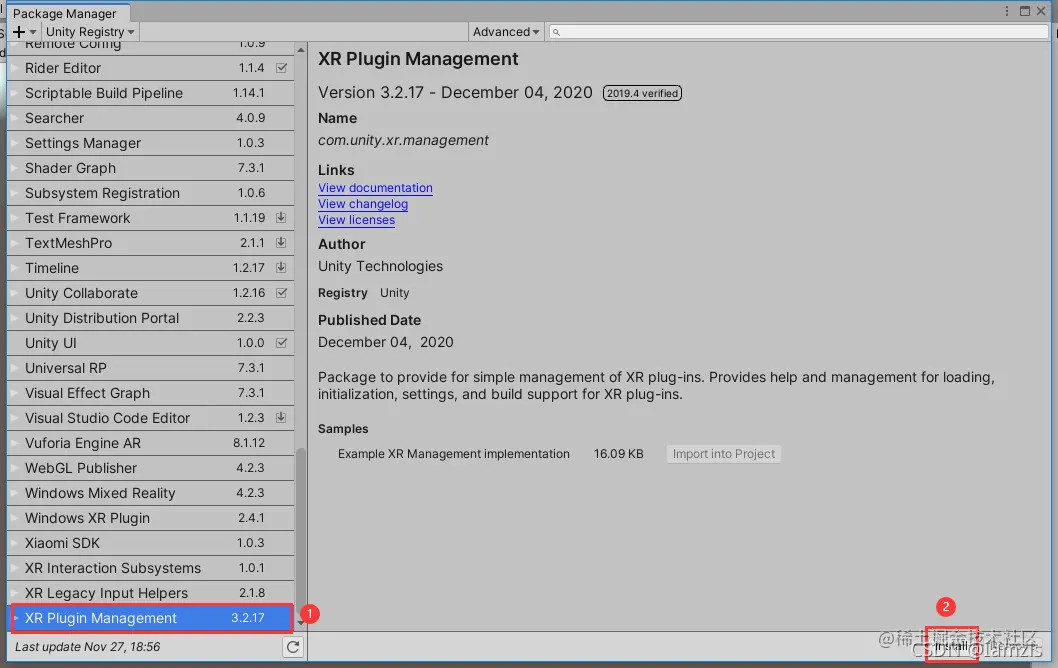Open the three-dot window options menu
The height and width of the screenshot is (668, 1058).
click(x=1007, y=11)
